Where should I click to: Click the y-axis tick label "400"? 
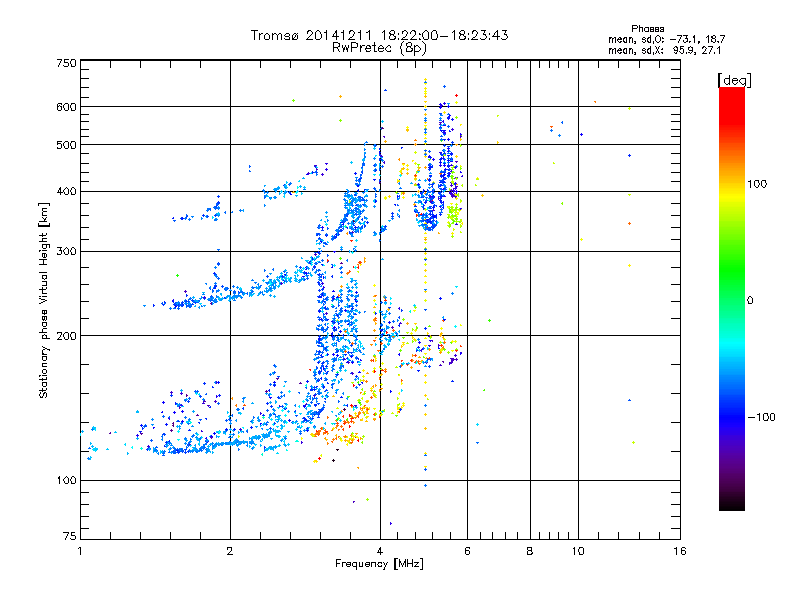(66, 192)
